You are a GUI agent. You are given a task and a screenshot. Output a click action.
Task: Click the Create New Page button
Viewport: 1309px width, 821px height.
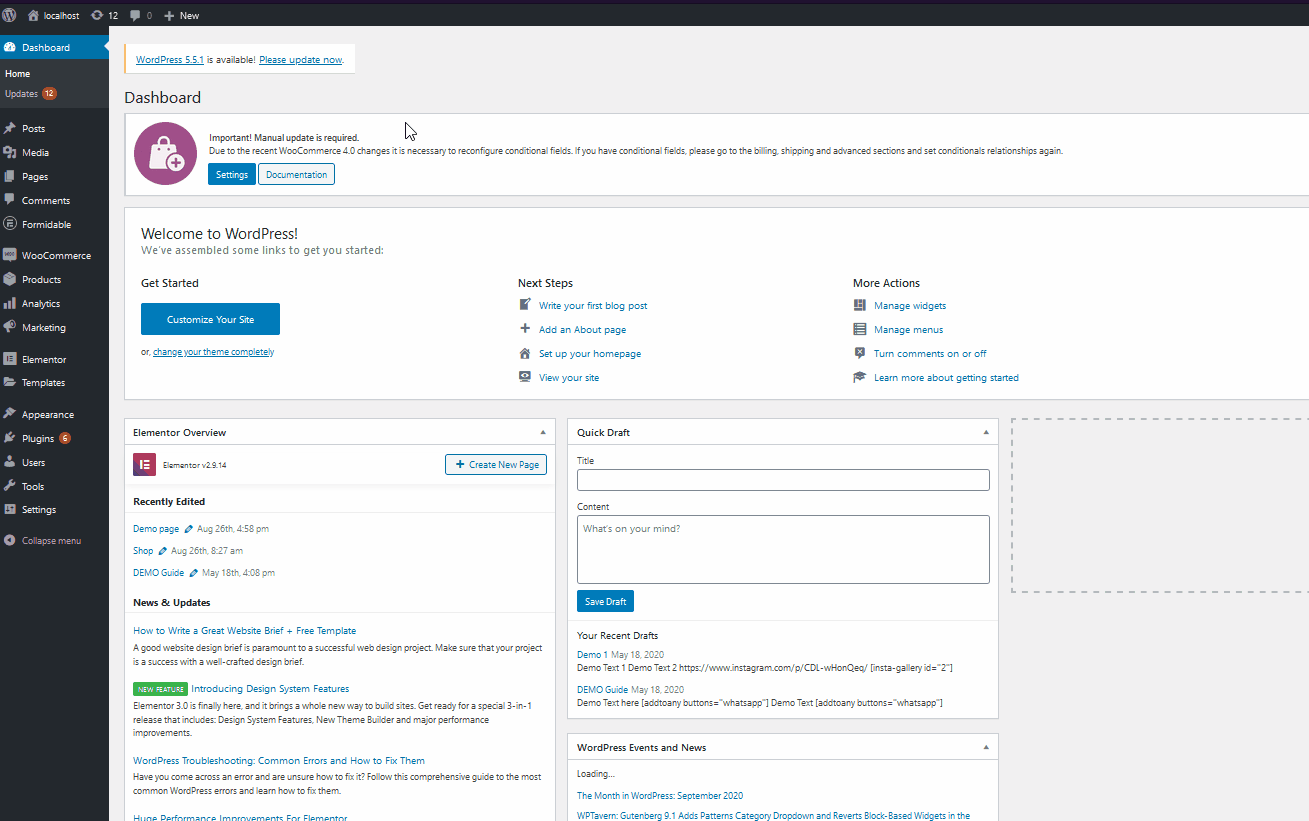click(x=496, y=464)
